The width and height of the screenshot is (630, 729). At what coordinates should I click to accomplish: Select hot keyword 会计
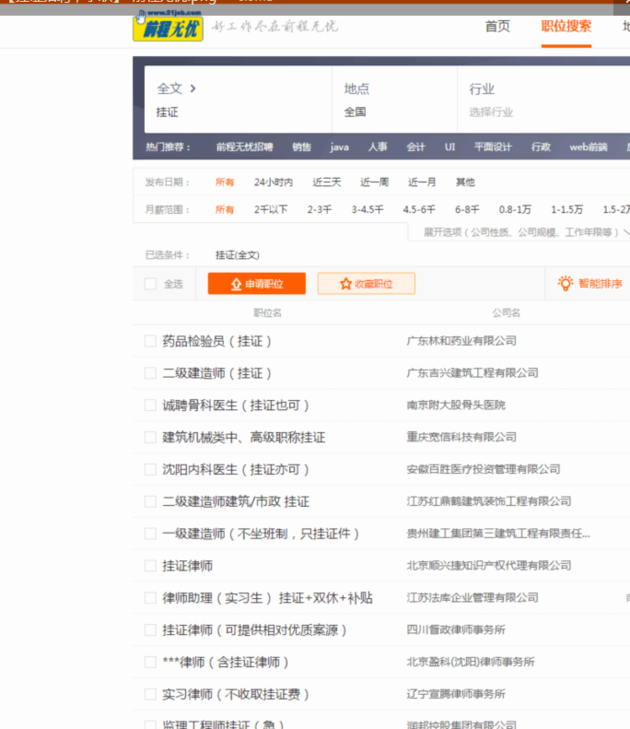[x=416, y=147]
